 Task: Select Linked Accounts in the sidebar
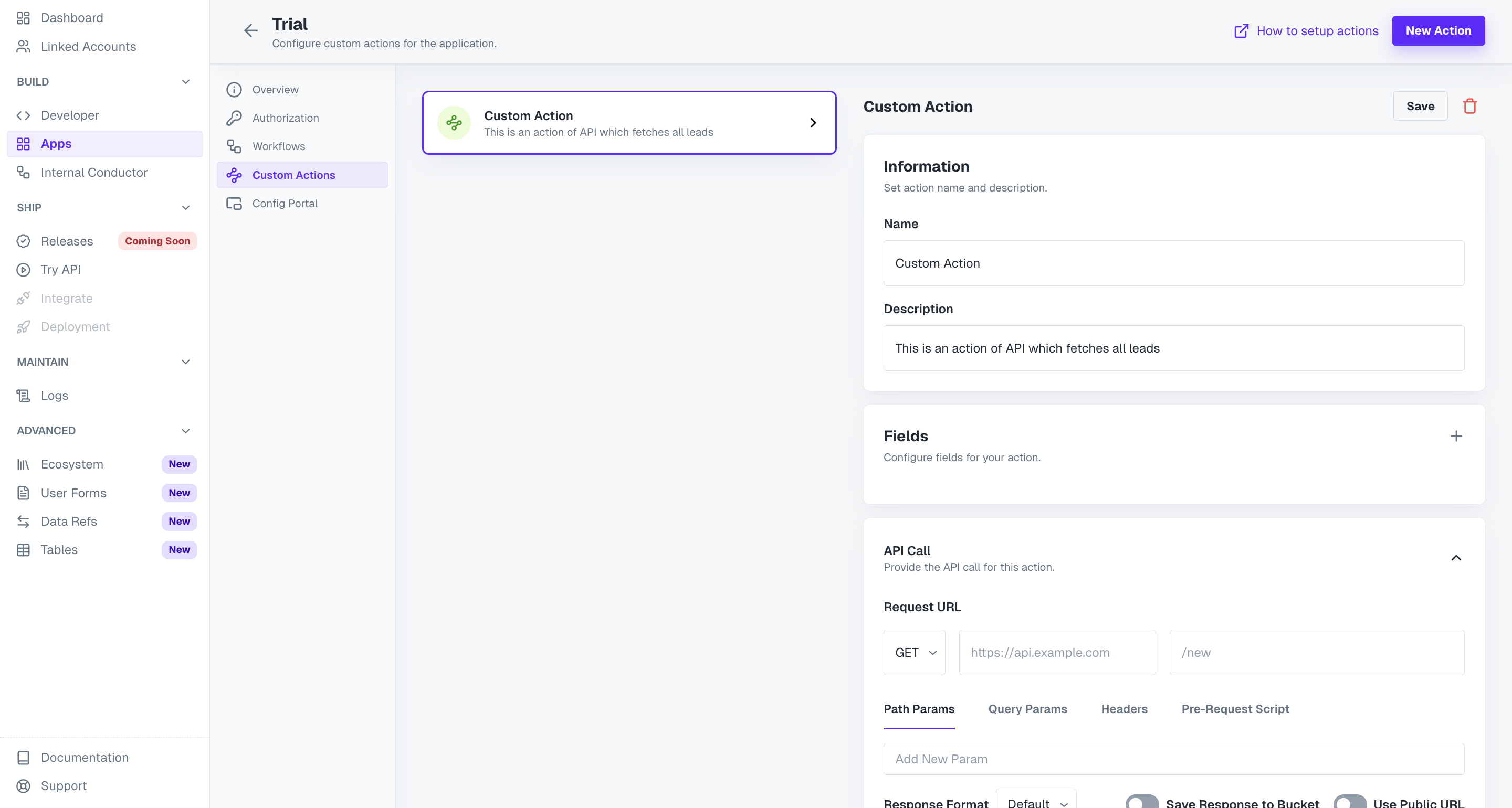(88, 46)
